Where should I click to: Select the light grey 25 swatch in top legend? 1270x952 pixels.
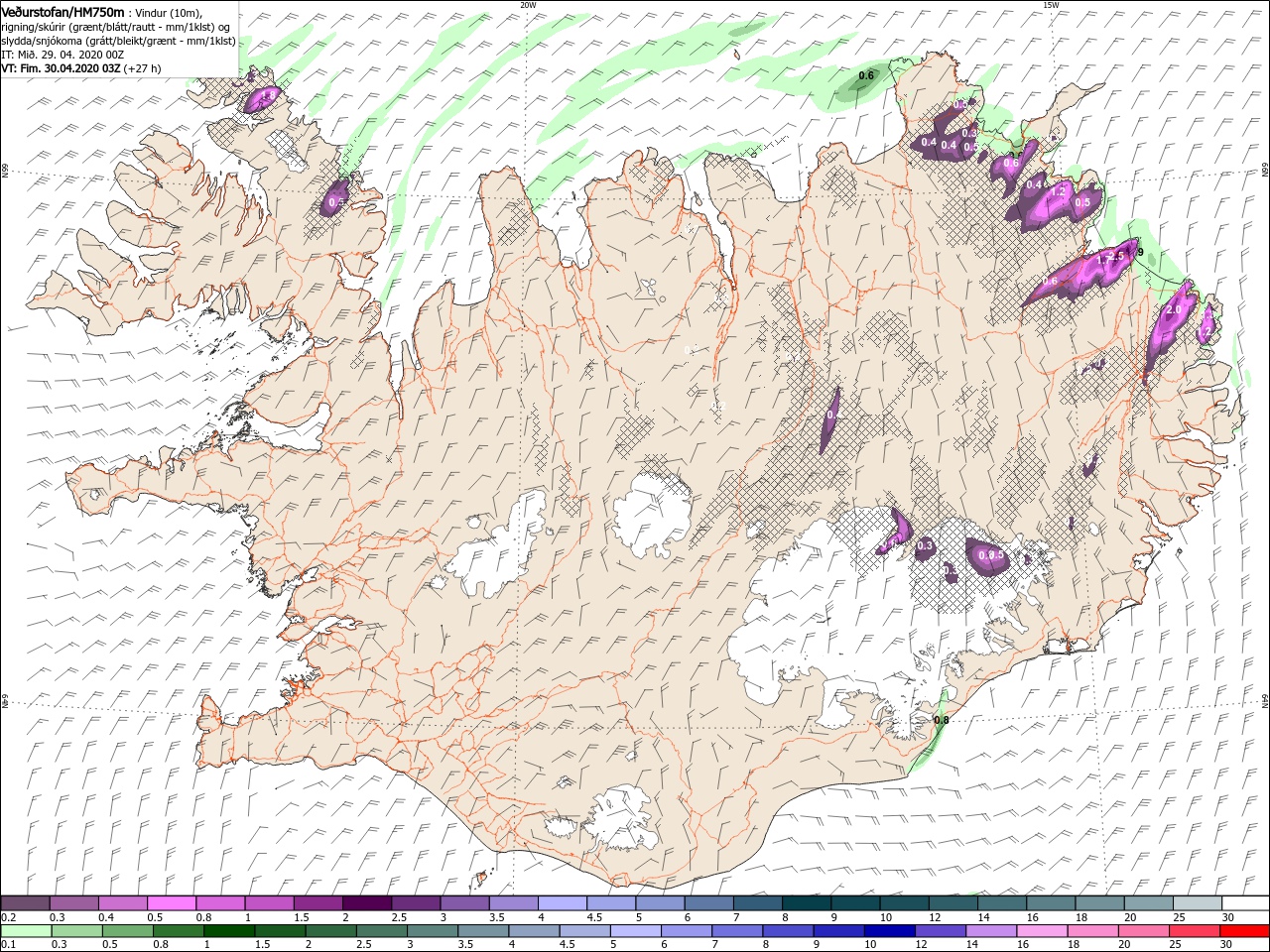pos(1196,904)
